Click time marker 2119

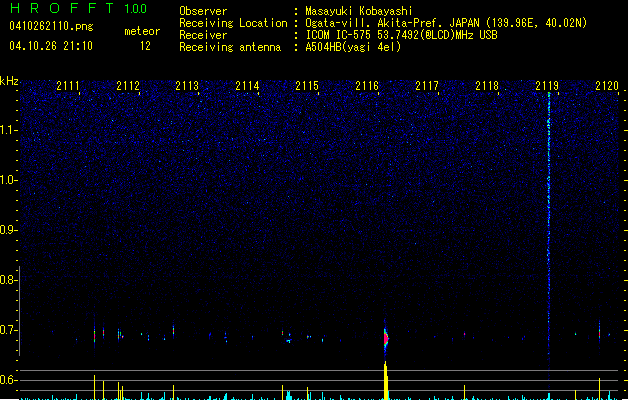coord(547,86)
